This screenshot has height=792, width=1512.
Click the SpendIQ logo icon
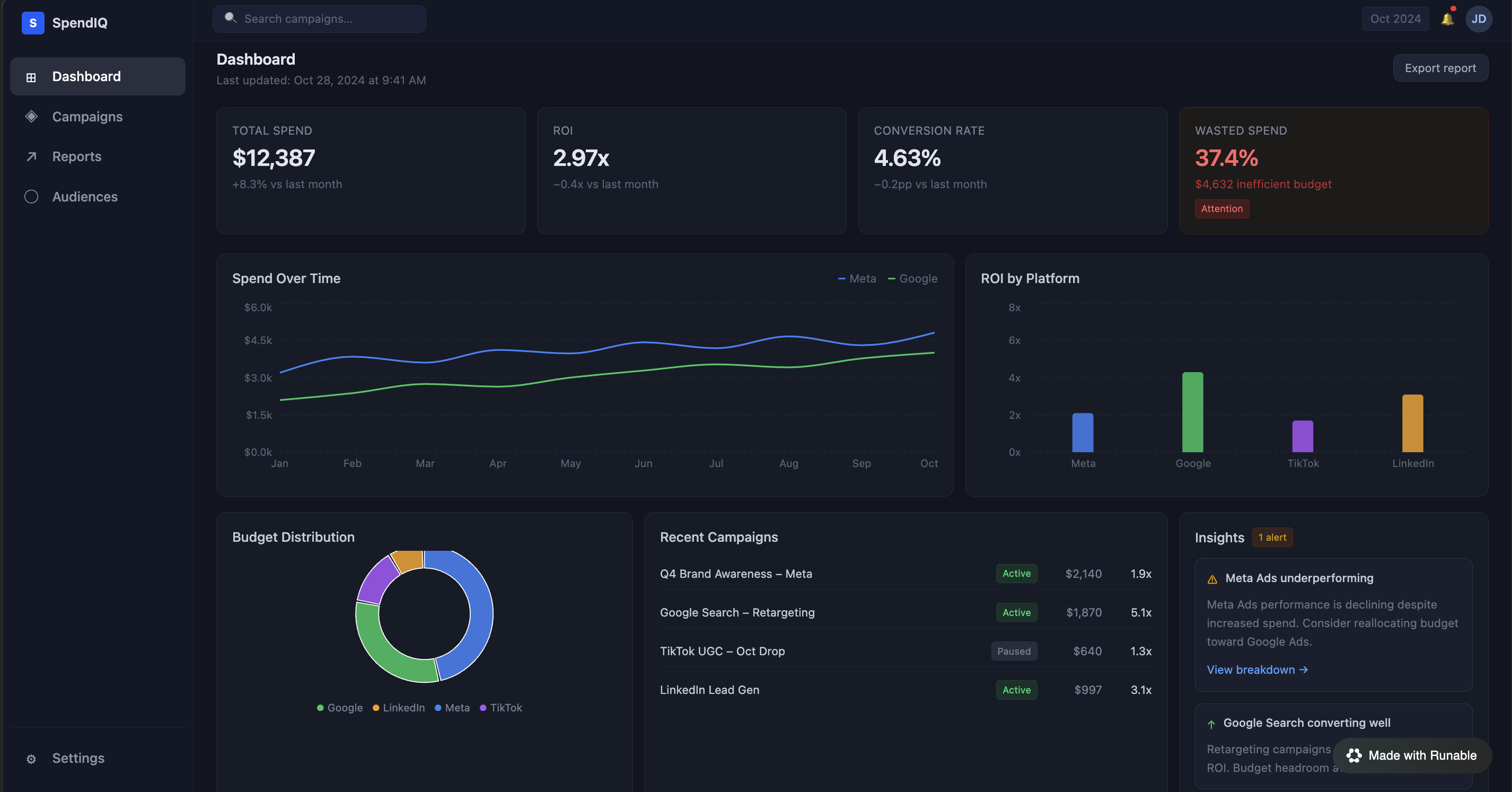click(x=33, y=23)
